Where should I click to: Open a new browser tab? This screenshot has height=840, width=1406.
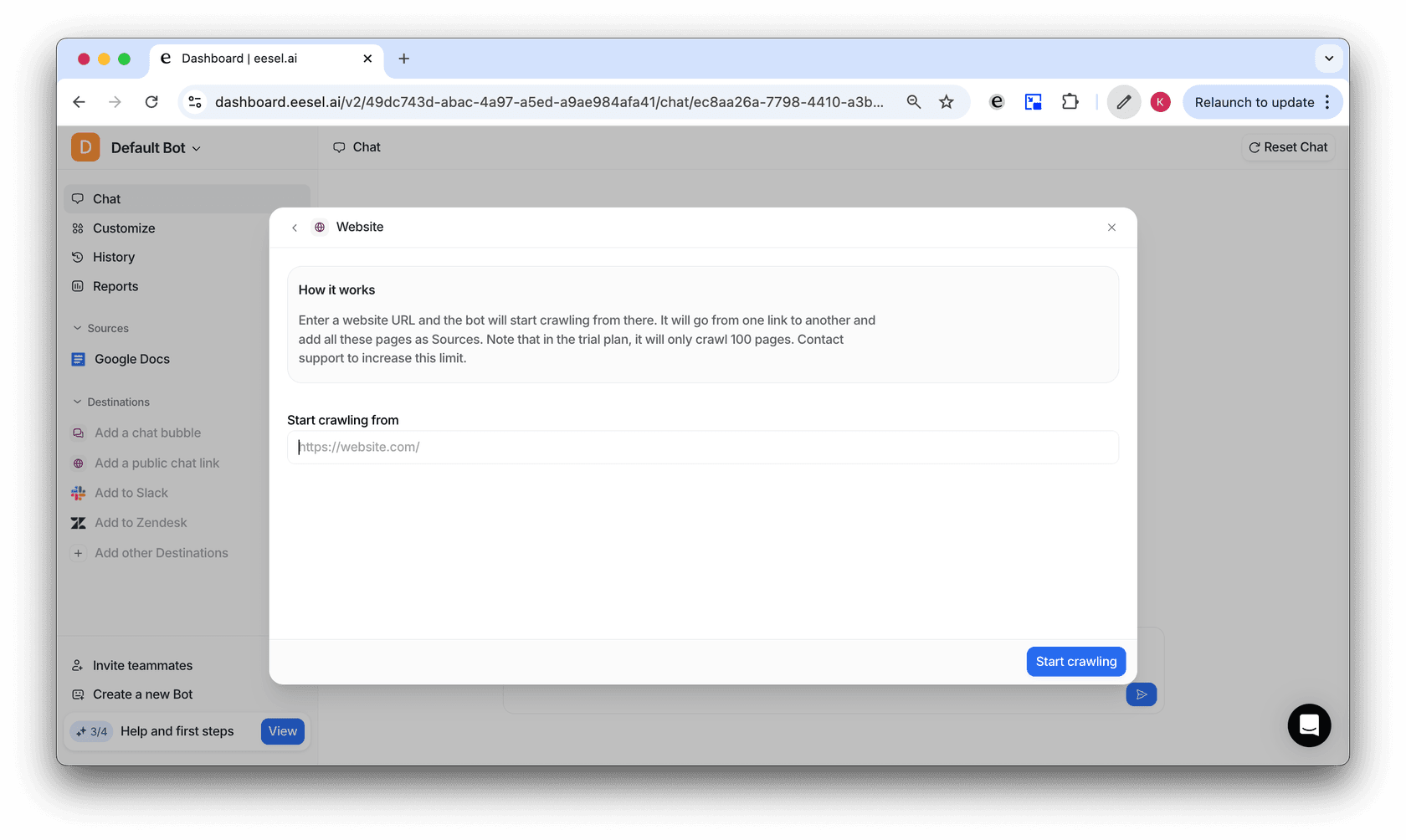[x=404, y=59]
